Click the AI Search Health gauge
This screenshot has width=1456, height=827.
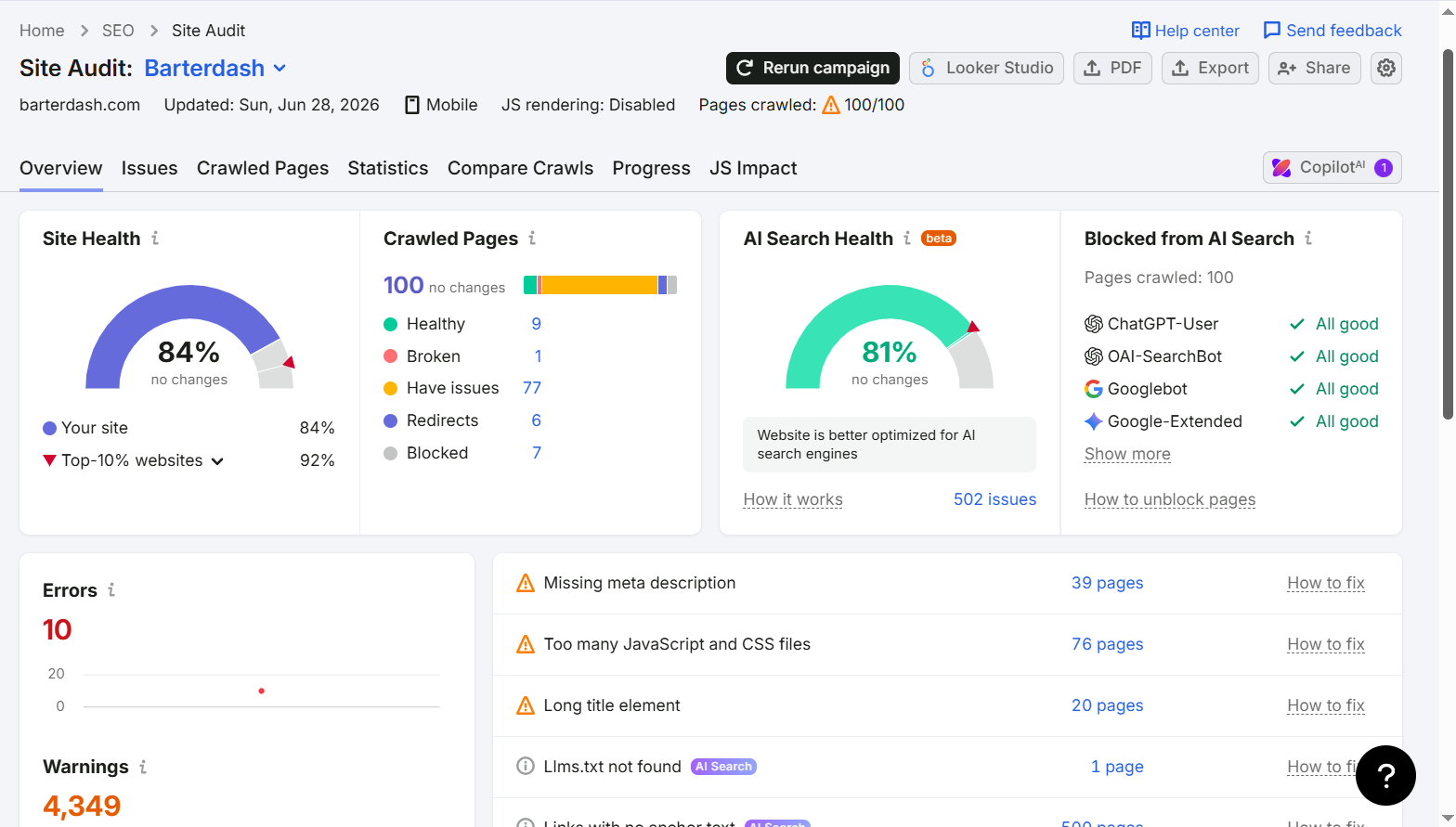(x=890, y=337)
